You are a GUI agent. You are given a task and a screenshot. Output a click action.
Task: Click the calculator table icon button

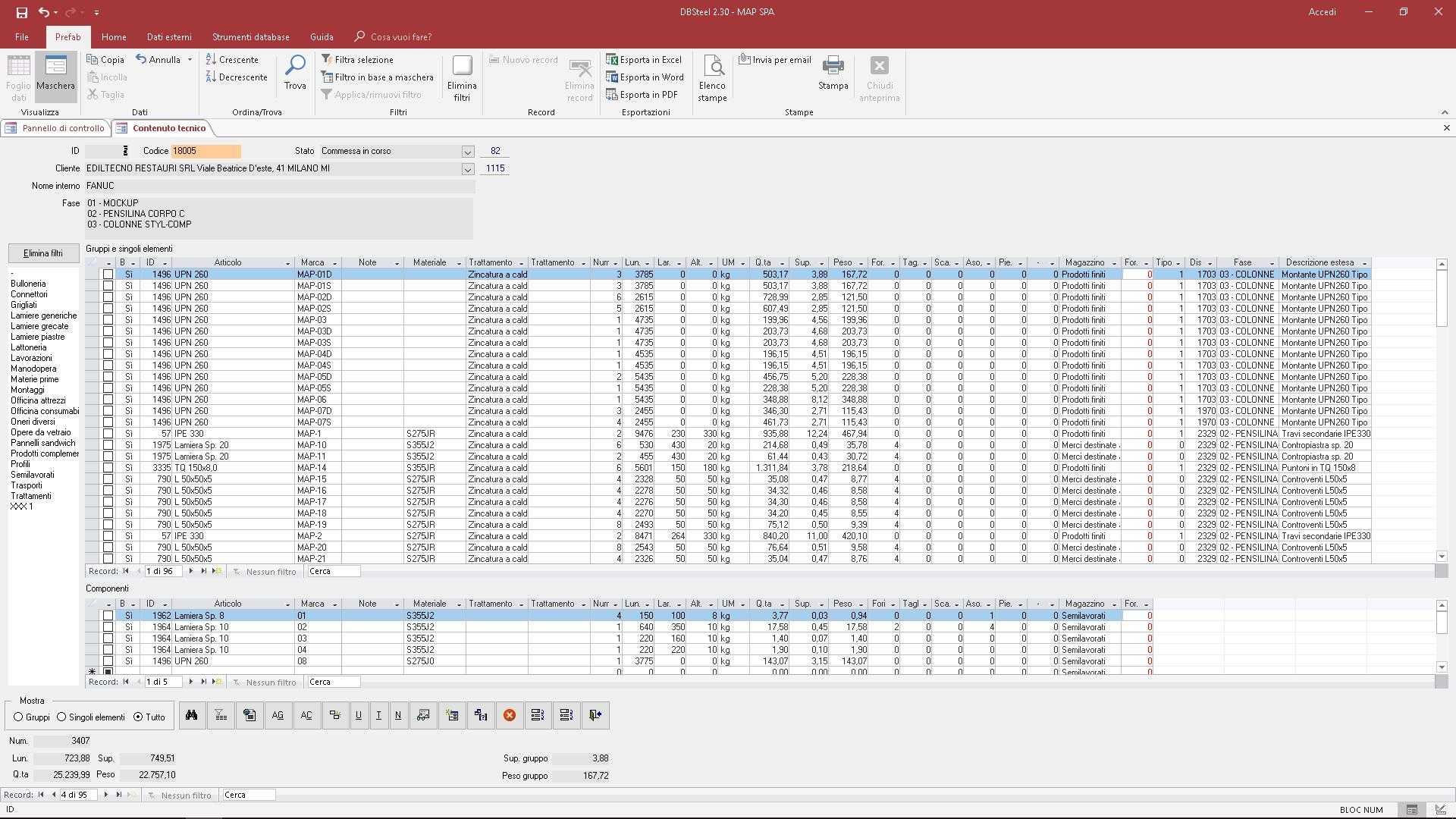[249, 715]
